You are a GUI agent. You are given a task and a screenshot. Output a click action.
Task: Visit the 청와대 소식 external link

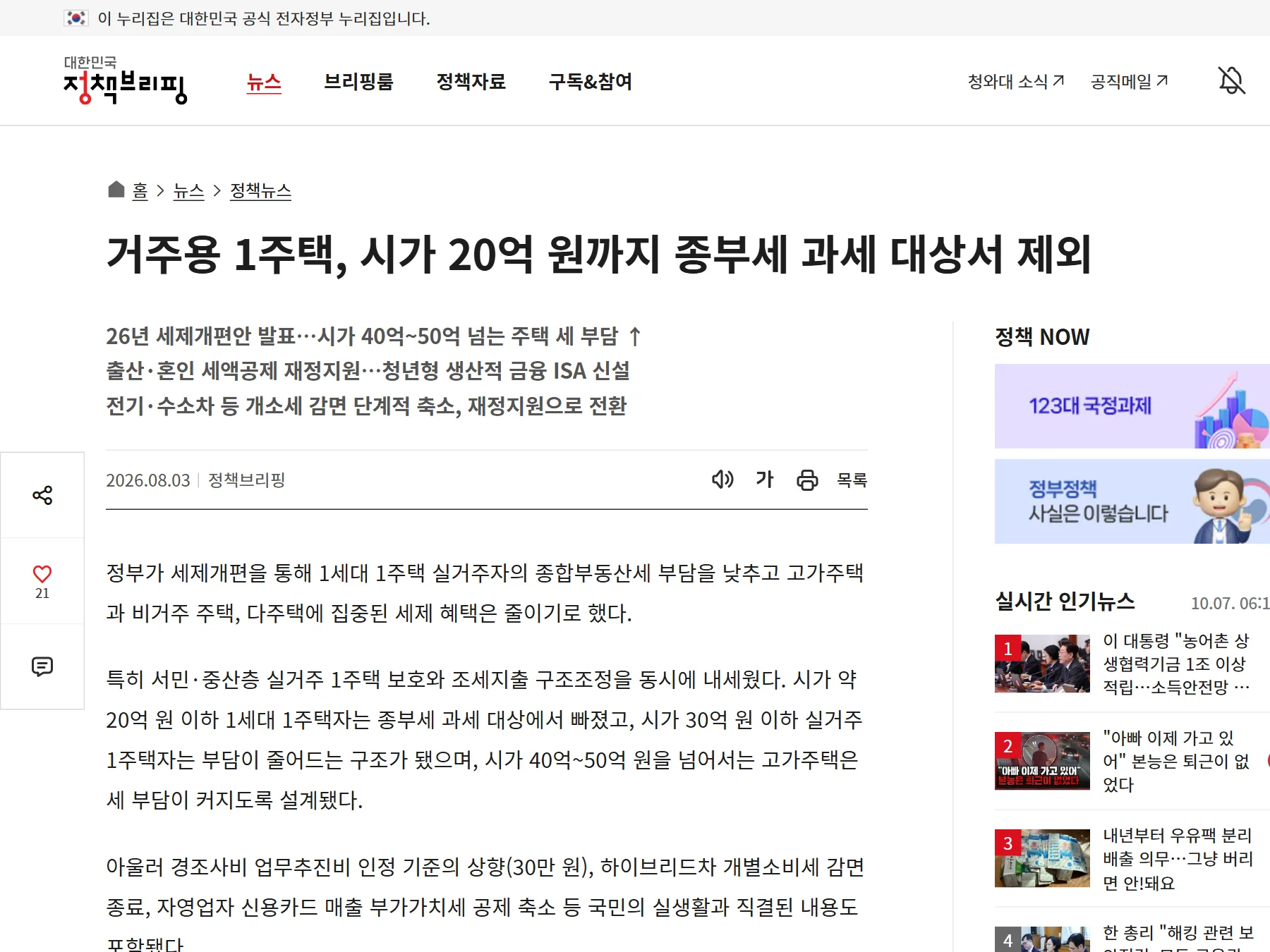1016,82
